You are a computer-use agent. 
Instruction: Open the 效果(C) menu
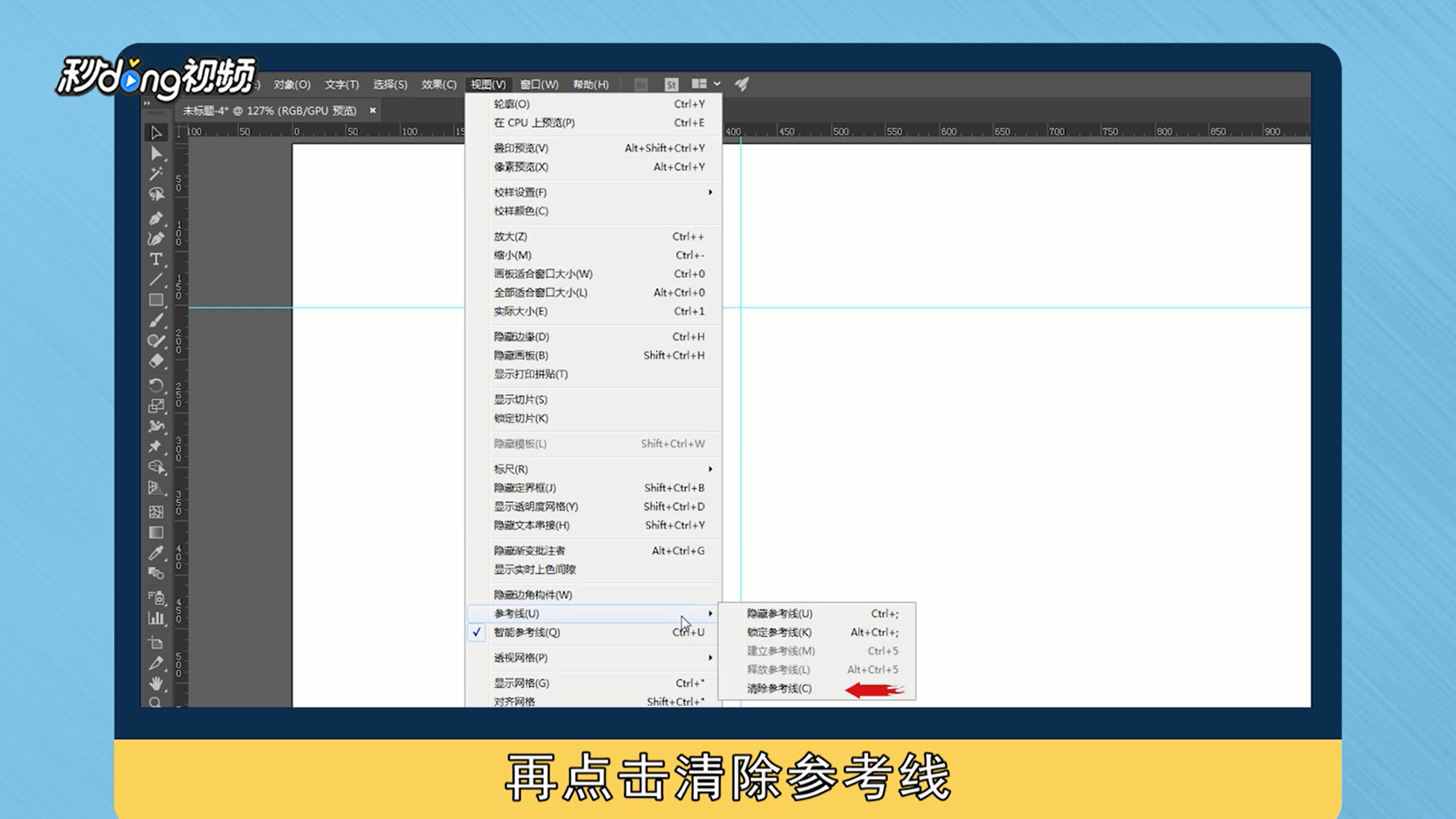[439, 84]
